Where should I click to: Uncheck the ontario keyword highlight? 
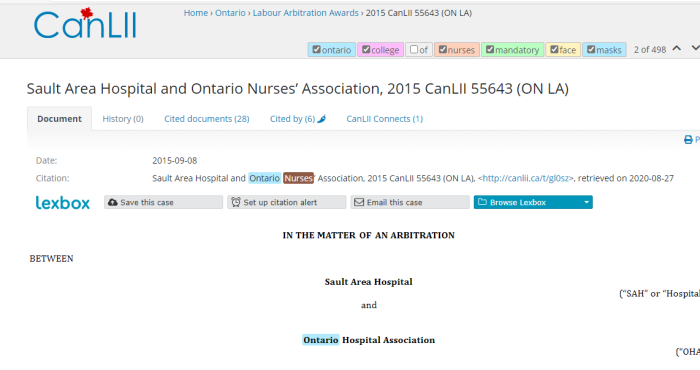pos(317,50)
